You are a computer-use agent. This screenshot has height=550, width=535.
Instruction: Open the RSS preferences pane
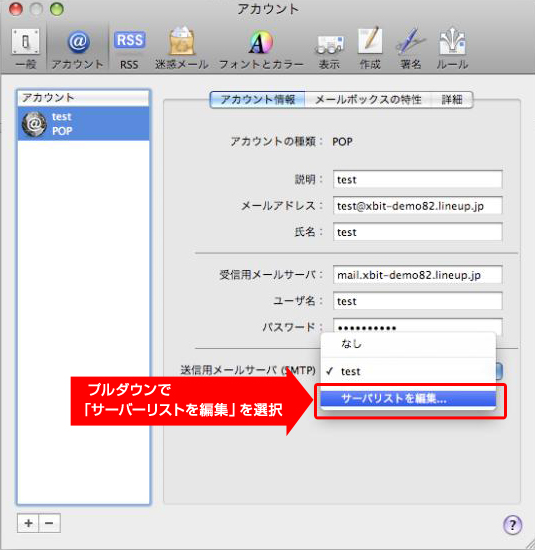pyautogui.click(x=129, y=49)
